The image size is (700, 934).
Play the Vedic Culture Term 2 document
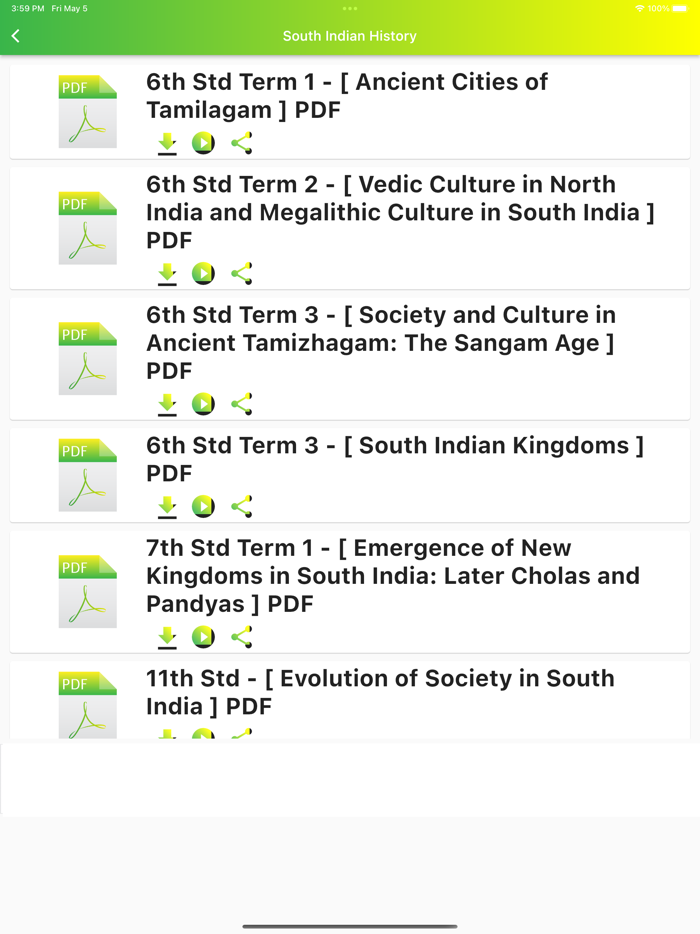(x=203, y=273)
